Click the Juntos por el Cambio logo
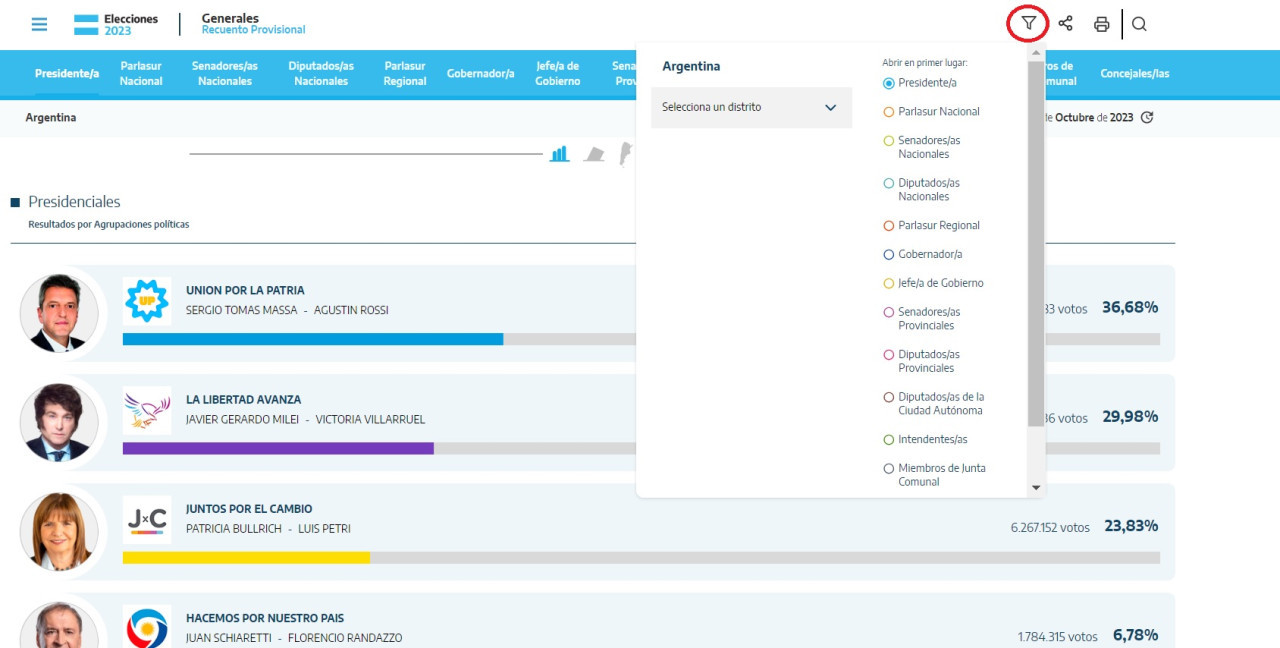The height and width of the screenshot is (648, 1280). click(147, 519)
